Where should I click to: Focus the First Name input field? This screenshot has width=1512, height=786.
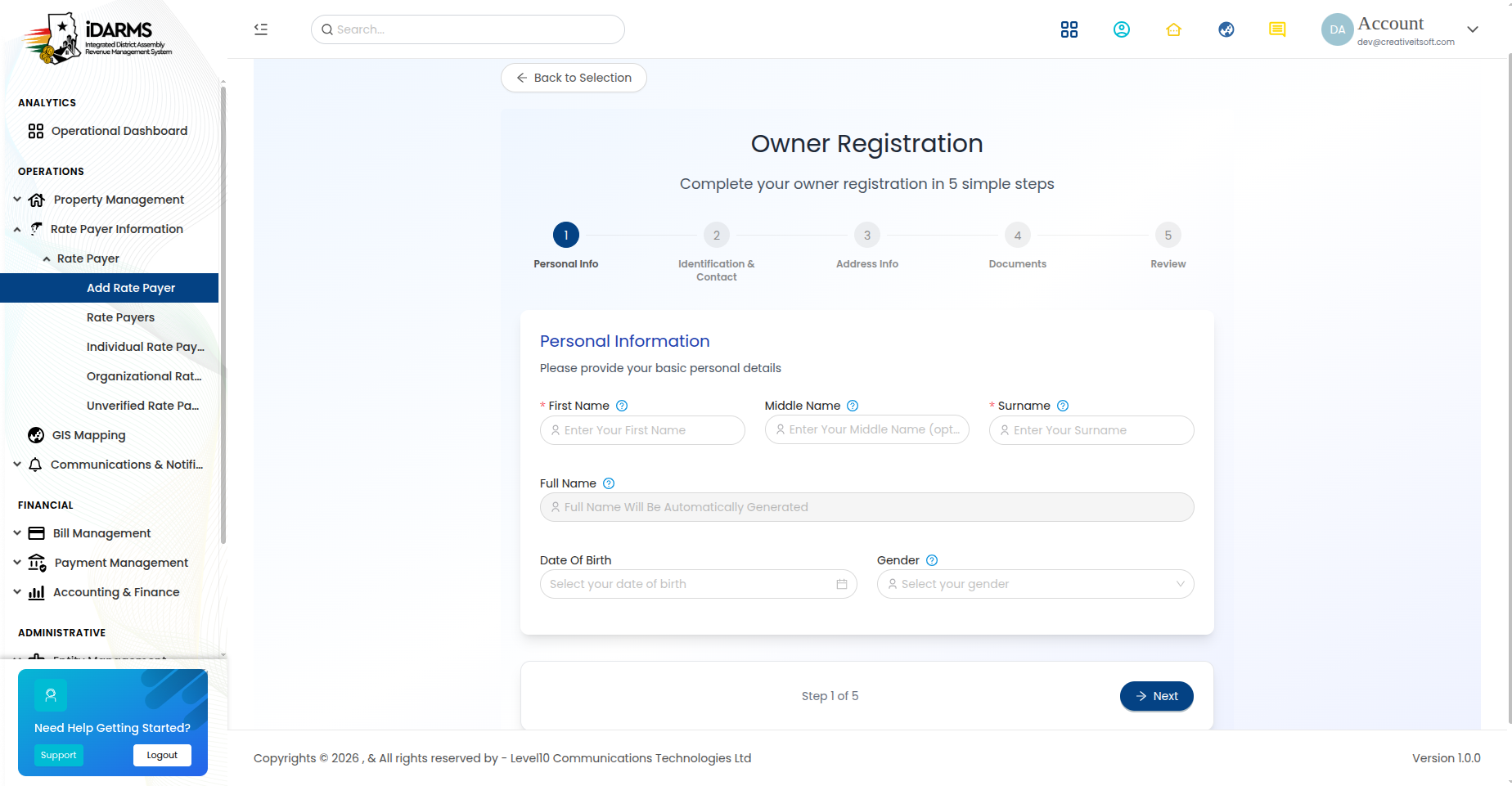click(642, 430)
